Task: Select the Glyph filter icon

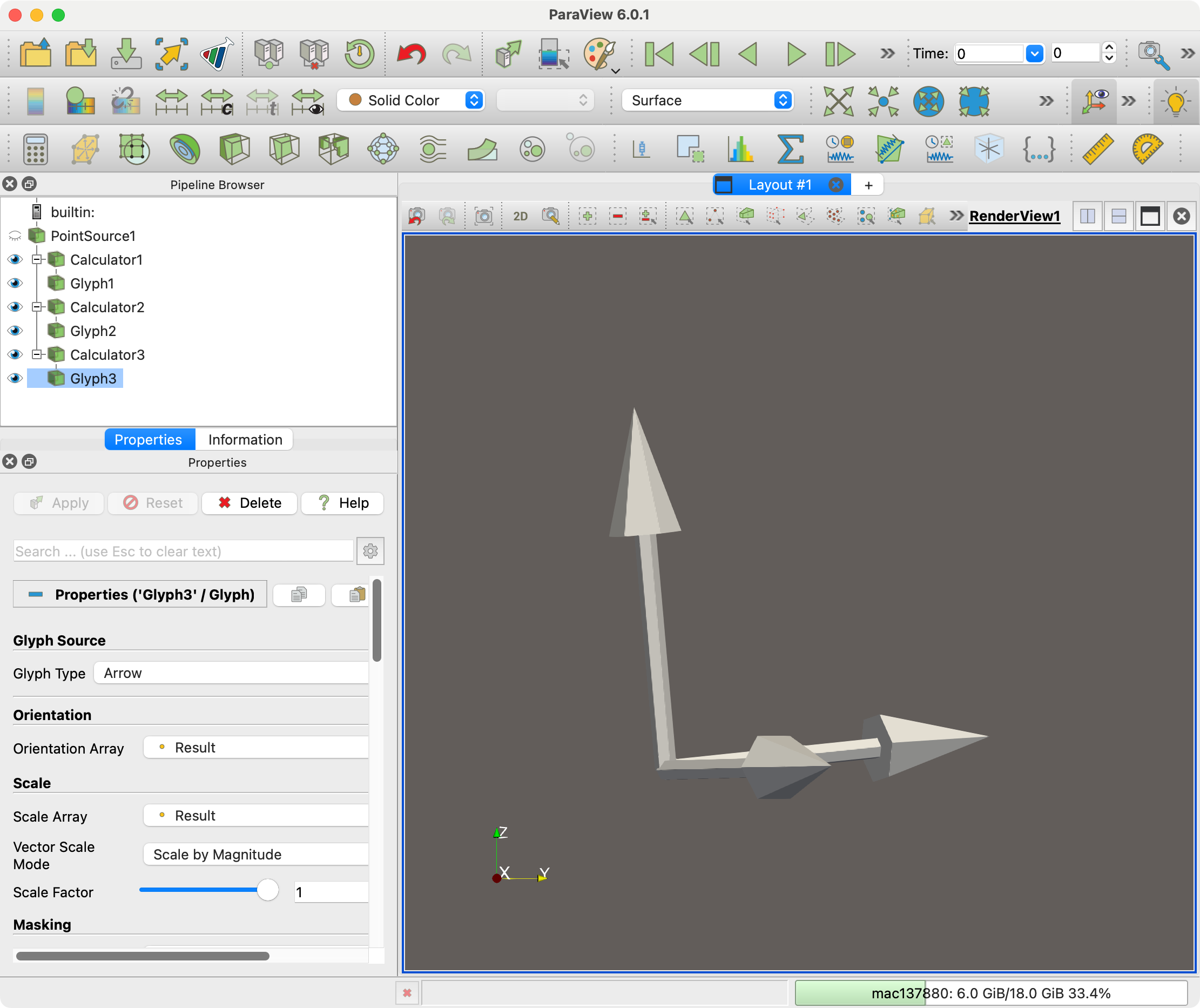Action: [x=382, y=149]
